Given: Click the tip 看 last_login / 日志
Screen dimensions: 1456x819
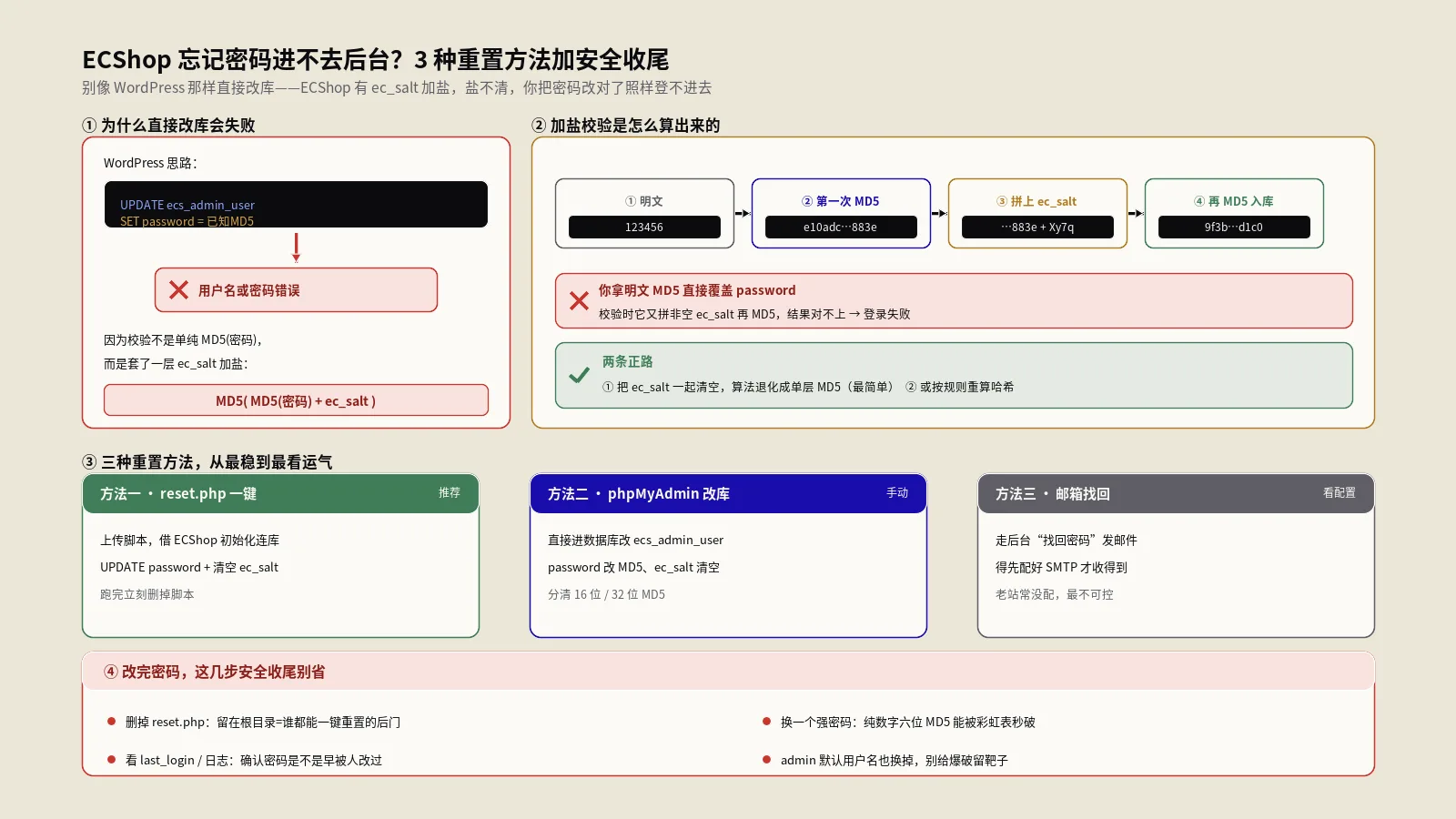Looking at the screenshot, I should coord(254,760).
